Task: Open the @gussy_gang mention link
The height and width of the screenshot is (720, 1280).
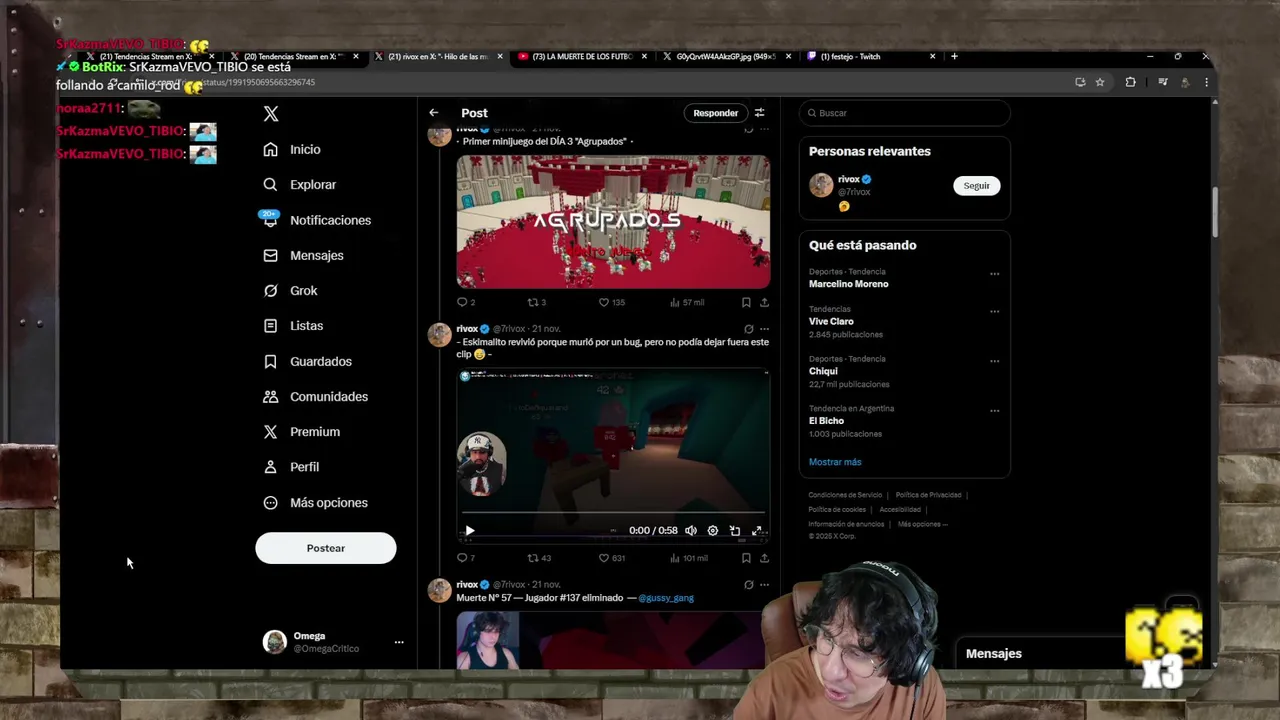Action: coord(666,598)
